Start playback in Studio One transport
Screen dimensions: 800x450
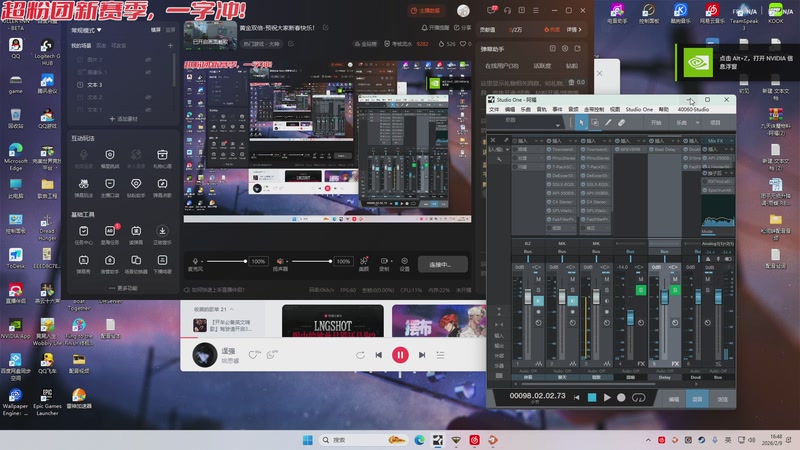coord(607,397)
